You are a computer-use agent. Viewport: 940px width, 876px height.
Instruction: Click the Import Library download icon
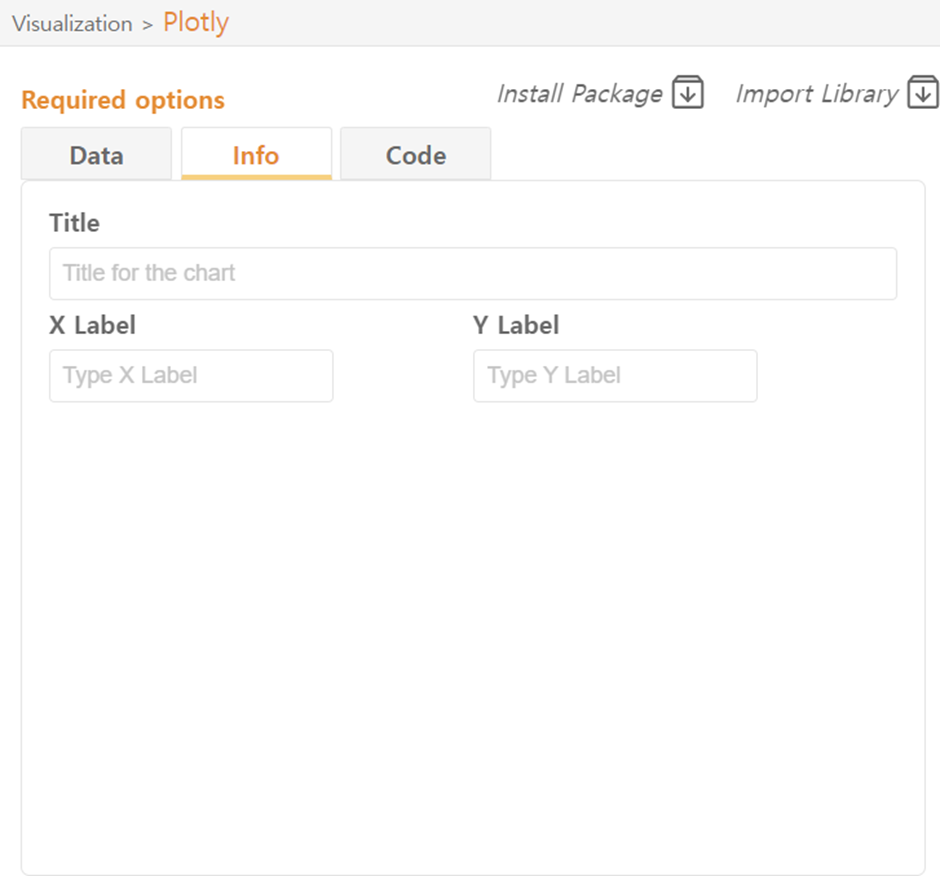[923, 93]
